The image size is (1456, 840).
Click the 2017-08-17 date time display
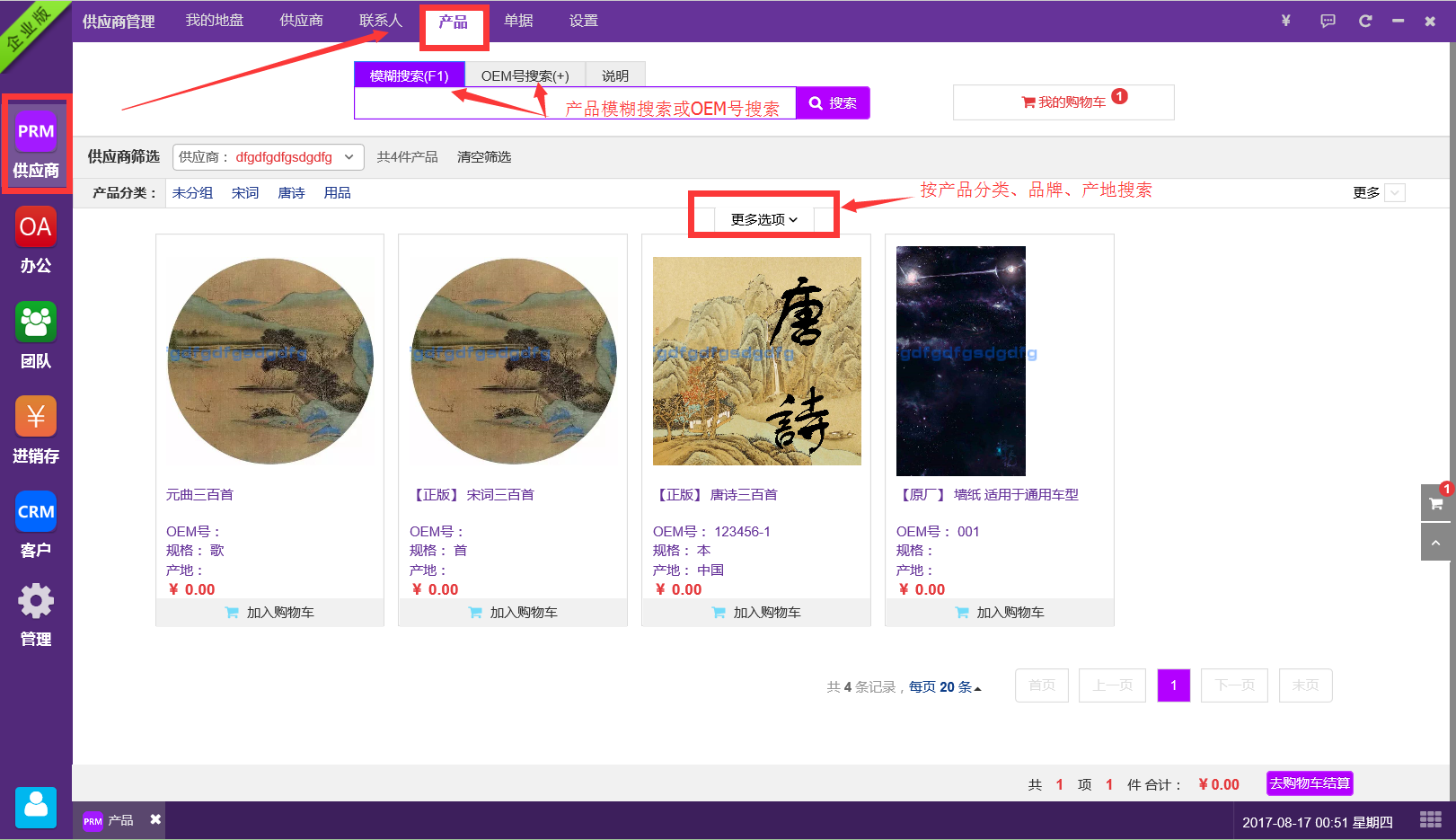(x=1318, y=822)
